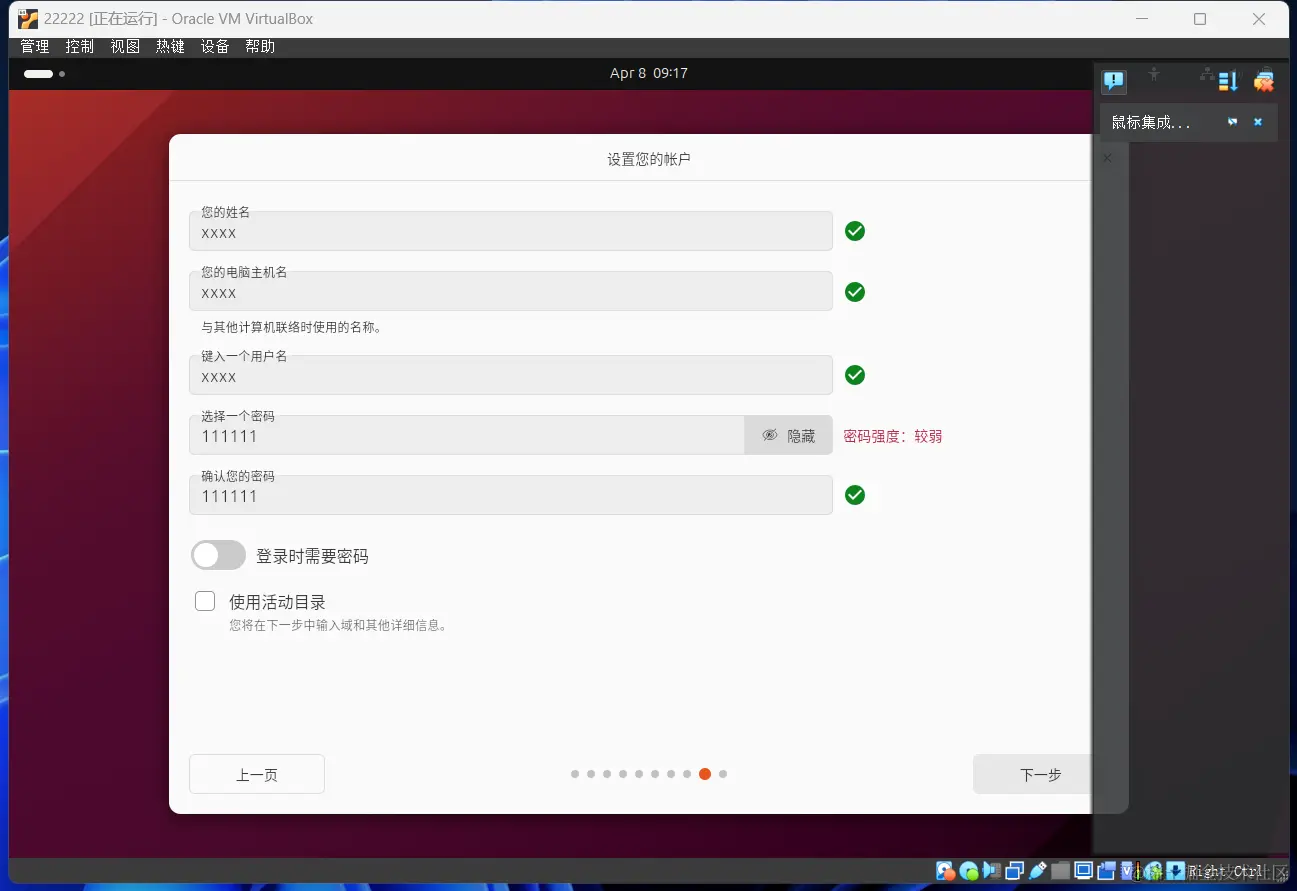Click the 您的电脑主机名 input field
The width and height of the screenshot is (1297, 891).
pyautogui.click(x=511, y=291)
